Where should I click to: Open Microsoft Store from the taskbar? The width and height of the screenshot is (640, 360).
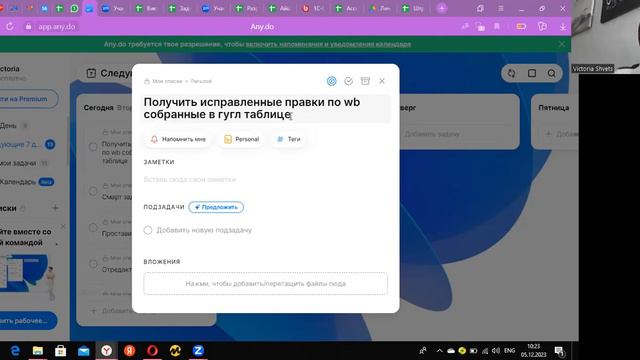(61, 351)
